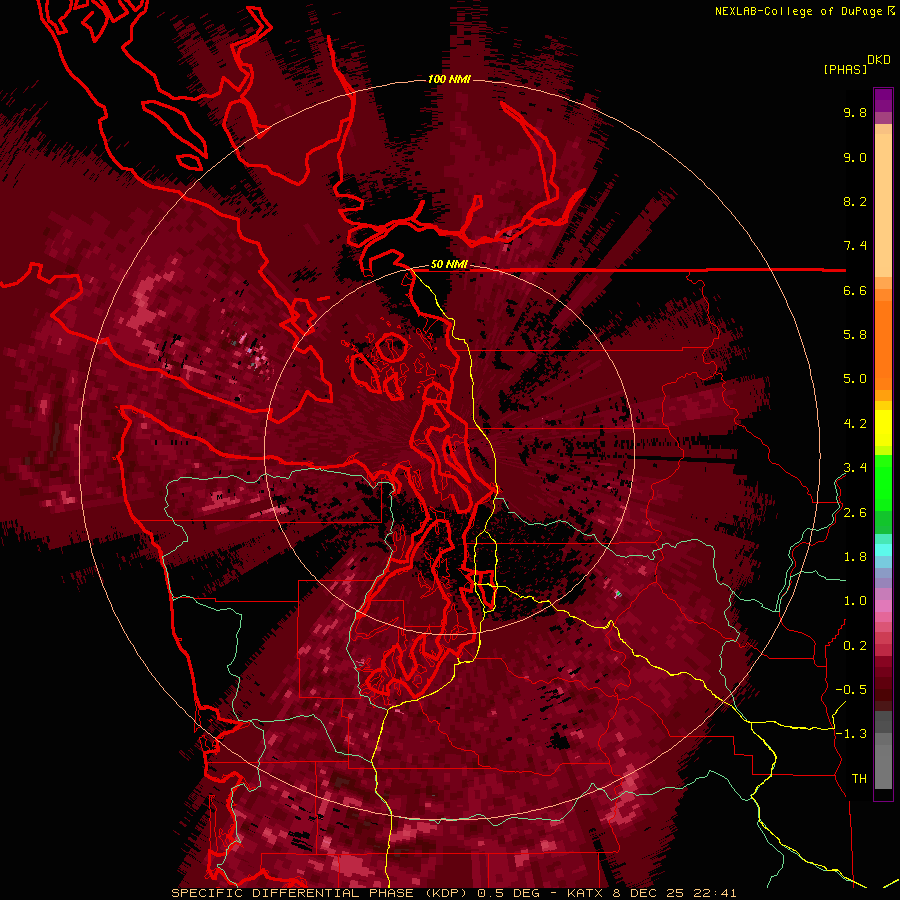
Task: Click the 9.0 scale value
Action: pos(855,157)
